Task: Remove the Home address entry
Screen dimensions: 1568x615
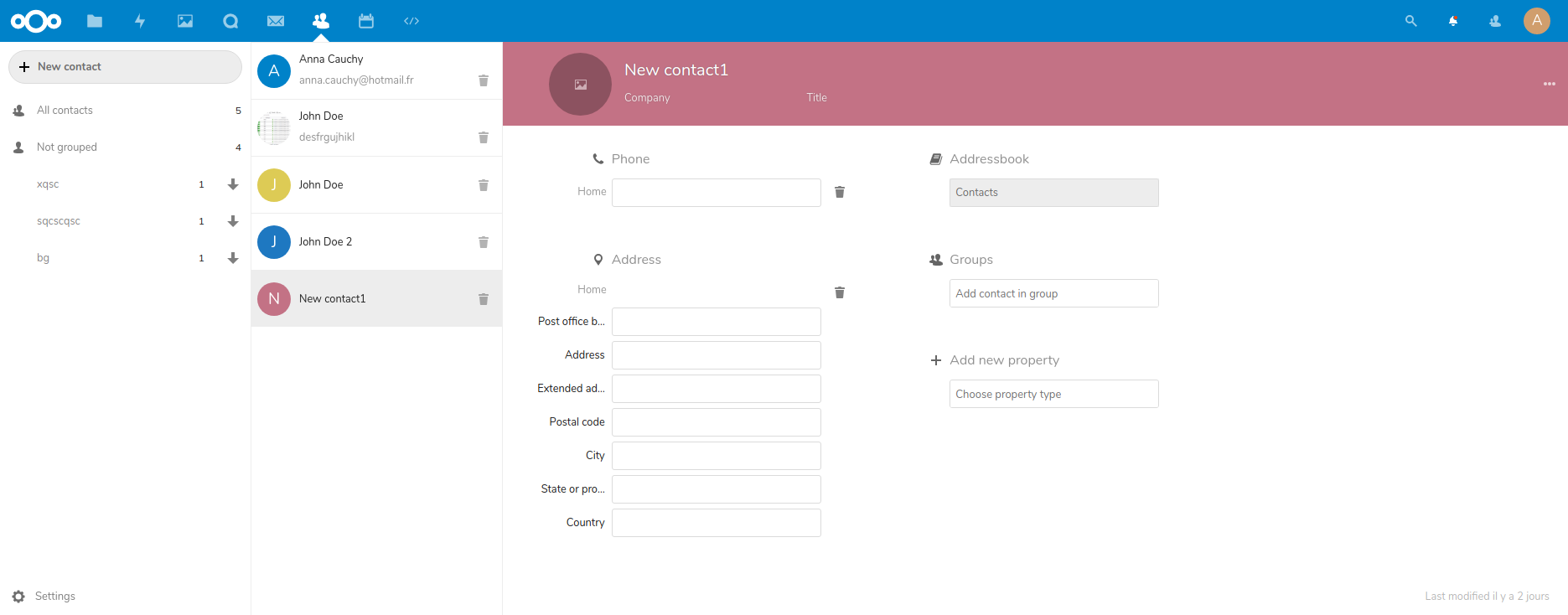Action: pos(840,292)
